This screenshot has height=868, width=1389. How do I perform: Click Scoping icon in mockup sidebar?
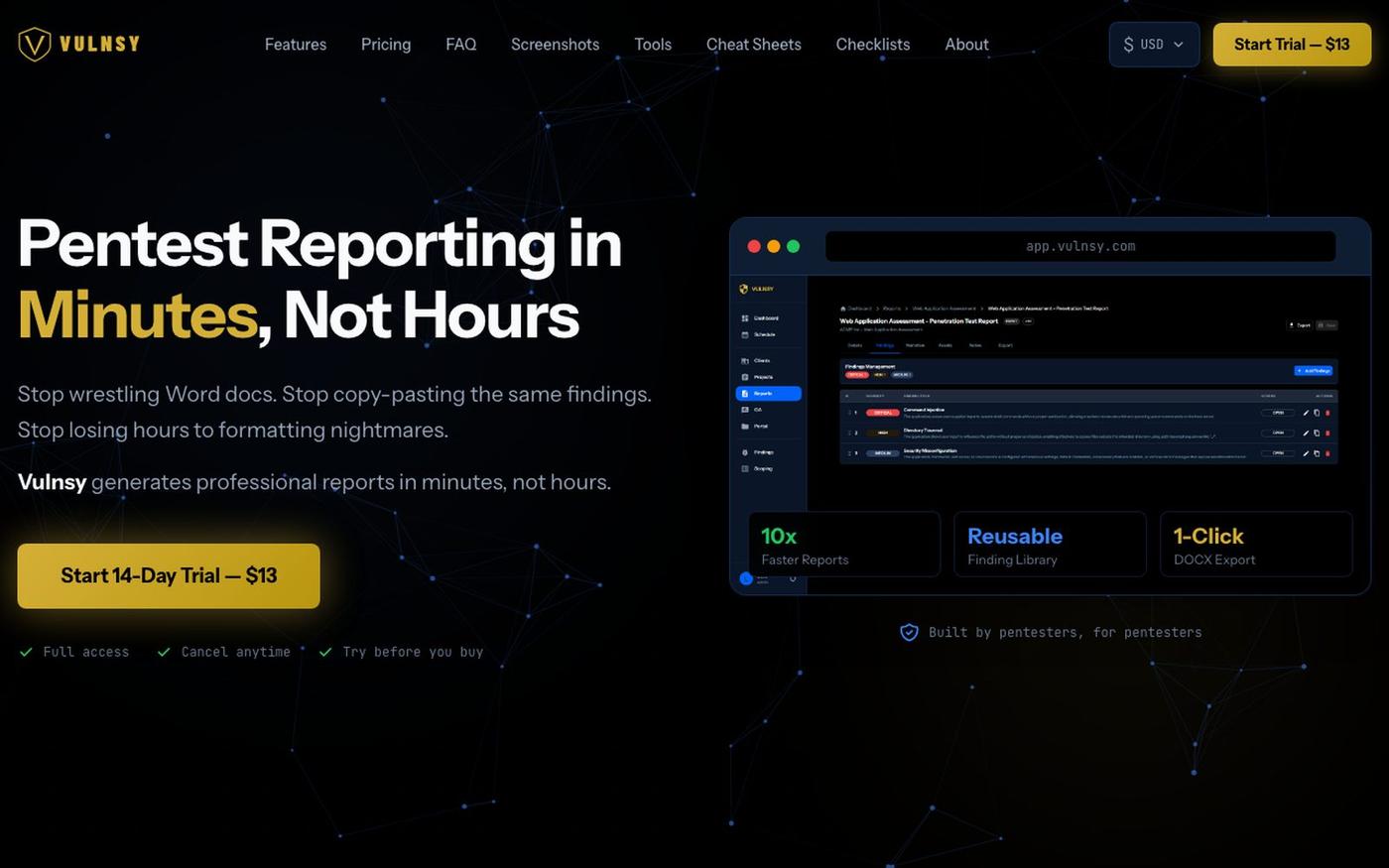(x=745, y=468)
